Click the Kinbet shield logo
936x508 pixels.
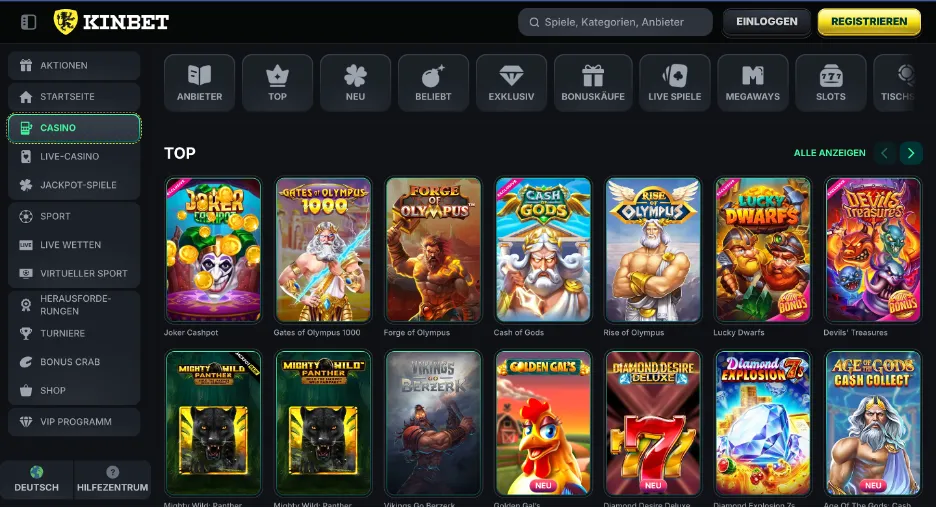[x=66, y=21]
